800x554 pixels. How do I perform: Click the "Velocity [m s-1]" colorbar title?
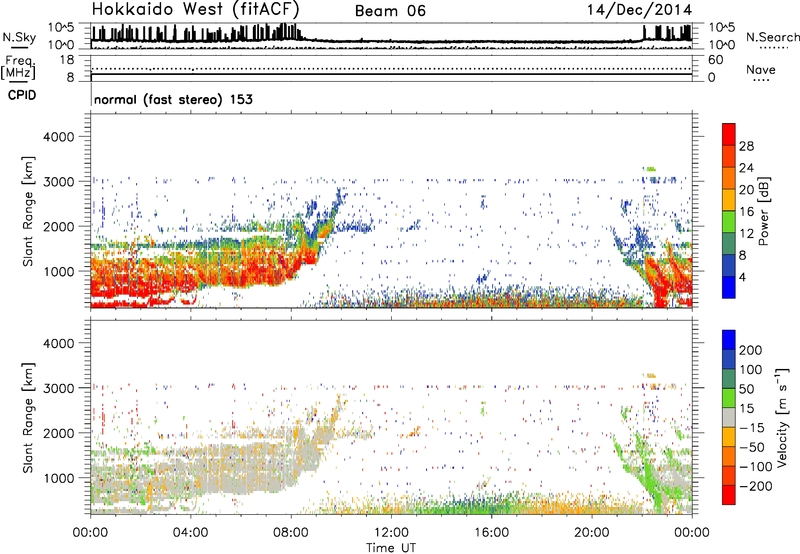(782, 417)
